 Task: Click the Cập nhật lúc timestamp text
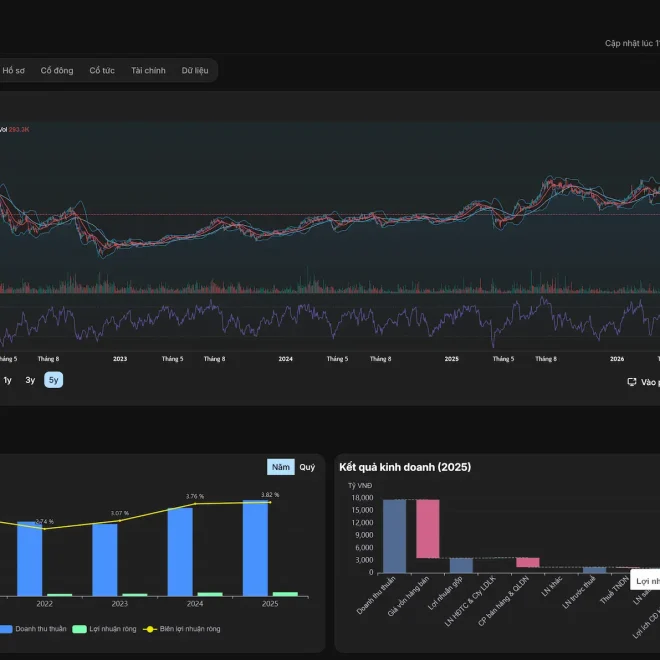[x=632, y=43]
